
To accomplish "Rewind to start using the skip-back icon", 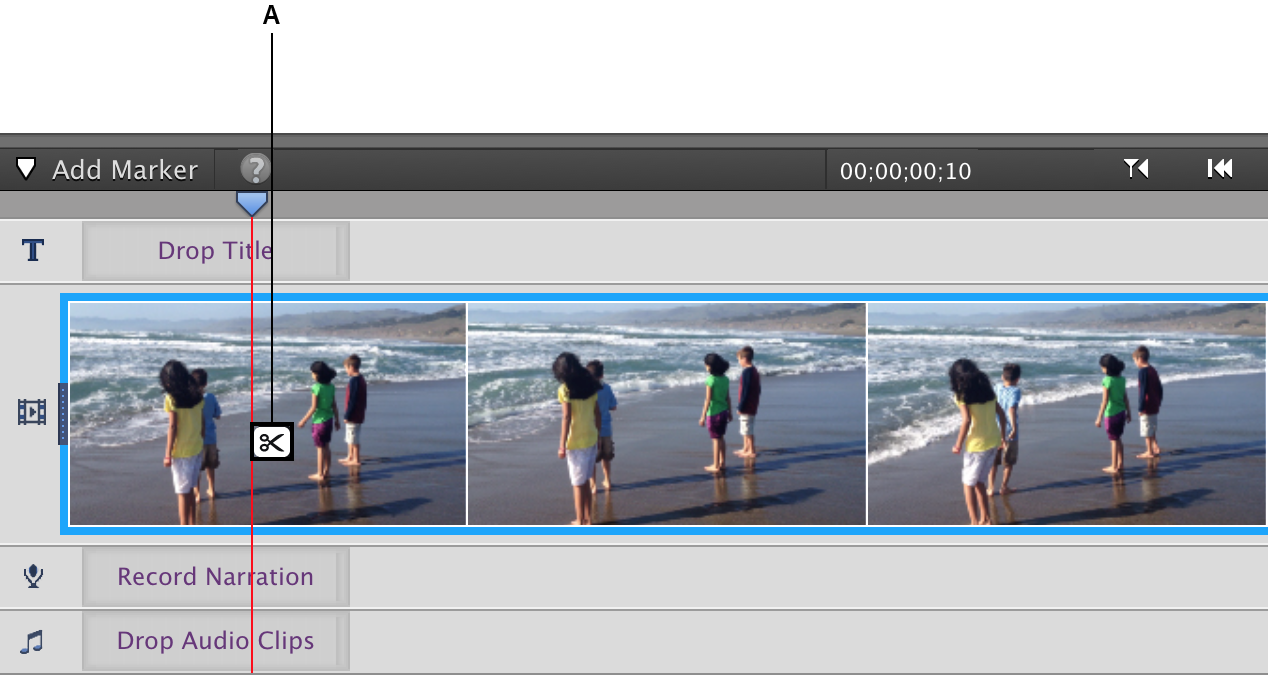I will [x=1220, y=168].
